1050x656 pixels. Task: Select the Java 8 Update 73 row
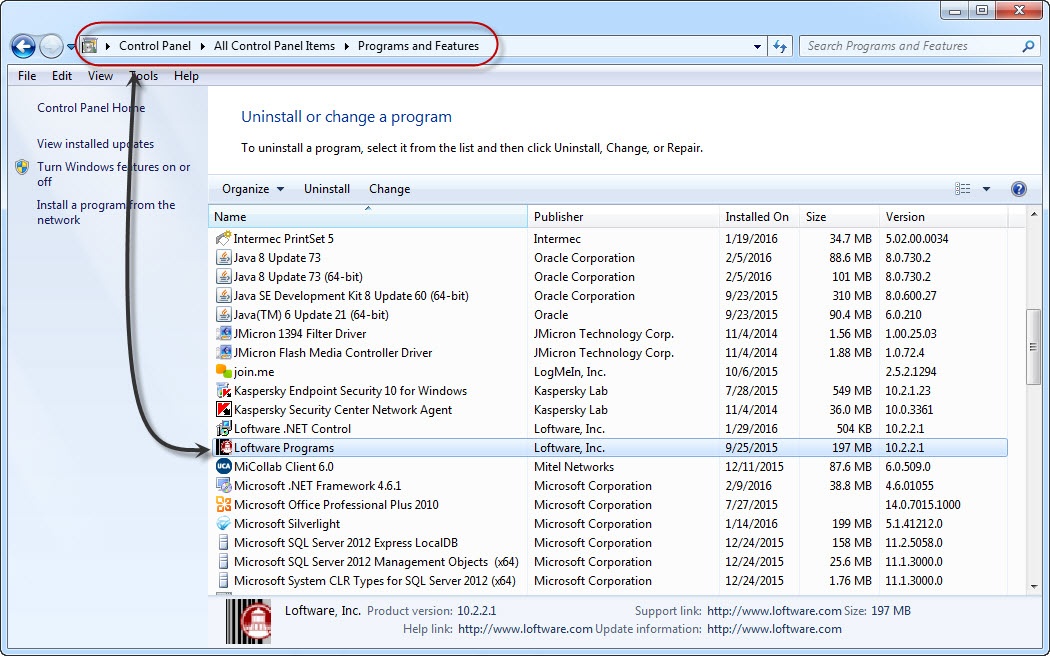(609, 258)
